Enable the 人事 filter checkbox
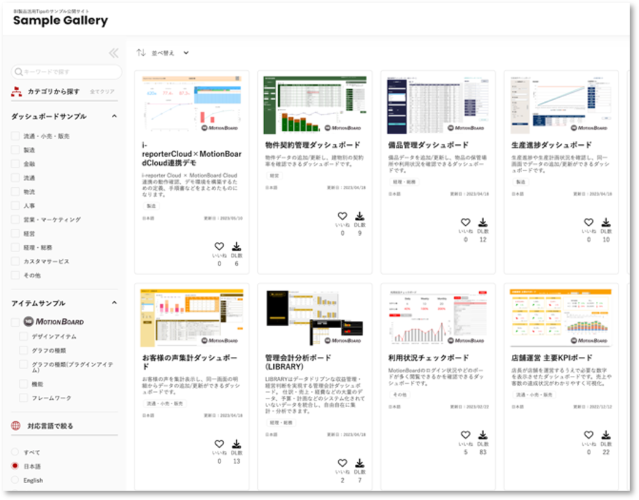This screenshot has height=500, width=639. [16, 204]
